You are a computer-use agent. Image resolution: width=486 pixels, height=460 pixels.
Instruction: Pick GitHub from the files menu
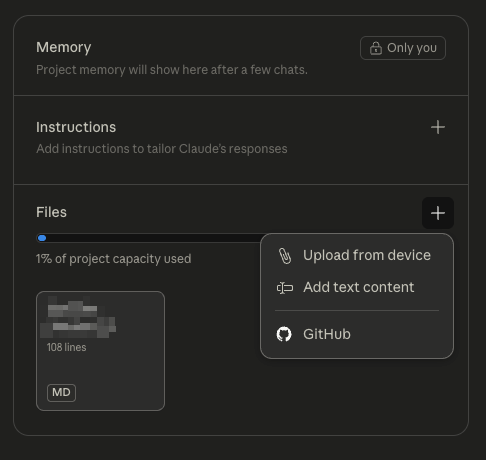pyautogui.click(x=357, y=334)
